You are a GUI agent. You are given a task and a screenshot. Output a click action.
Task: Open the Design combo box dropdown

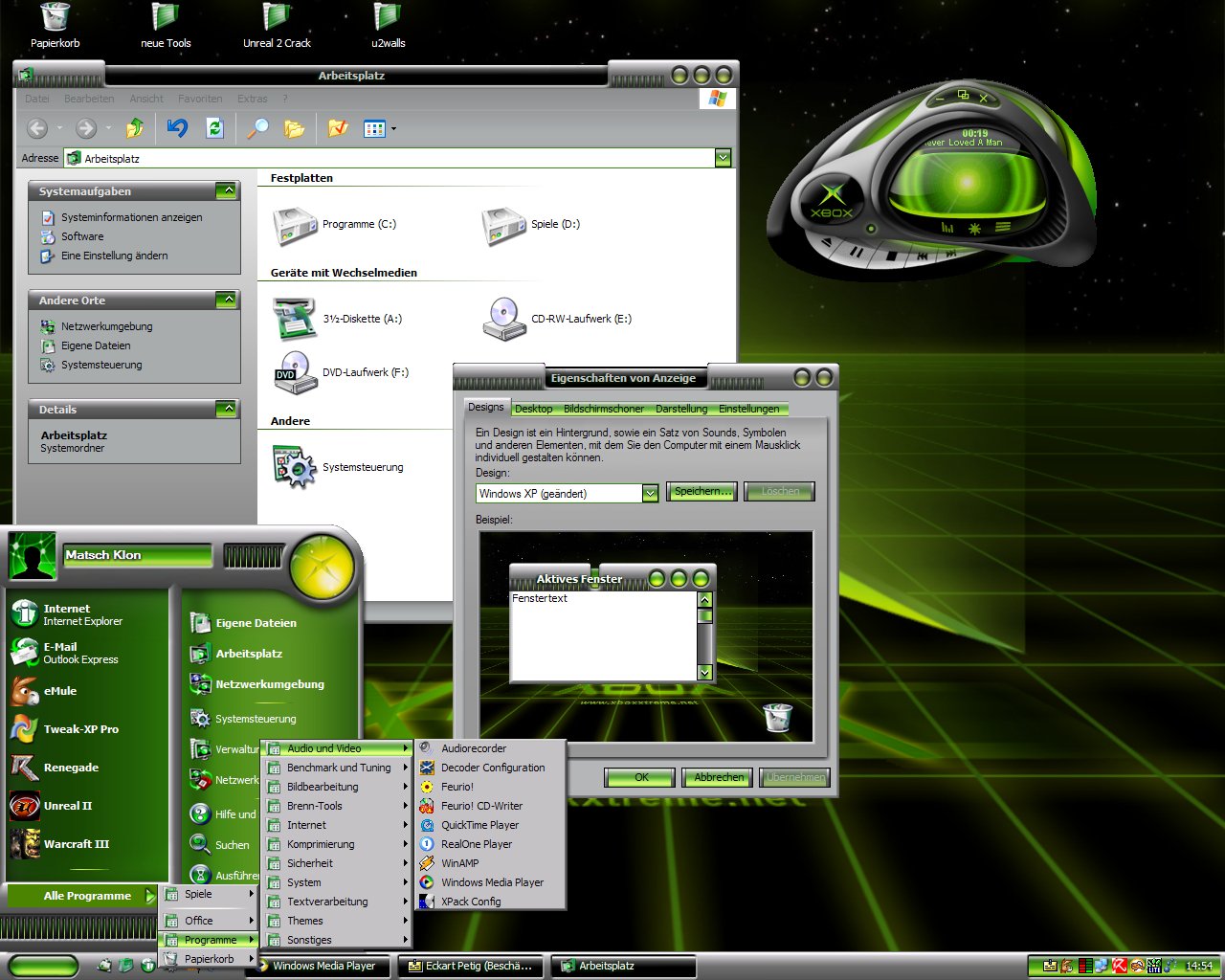point(650,493)
